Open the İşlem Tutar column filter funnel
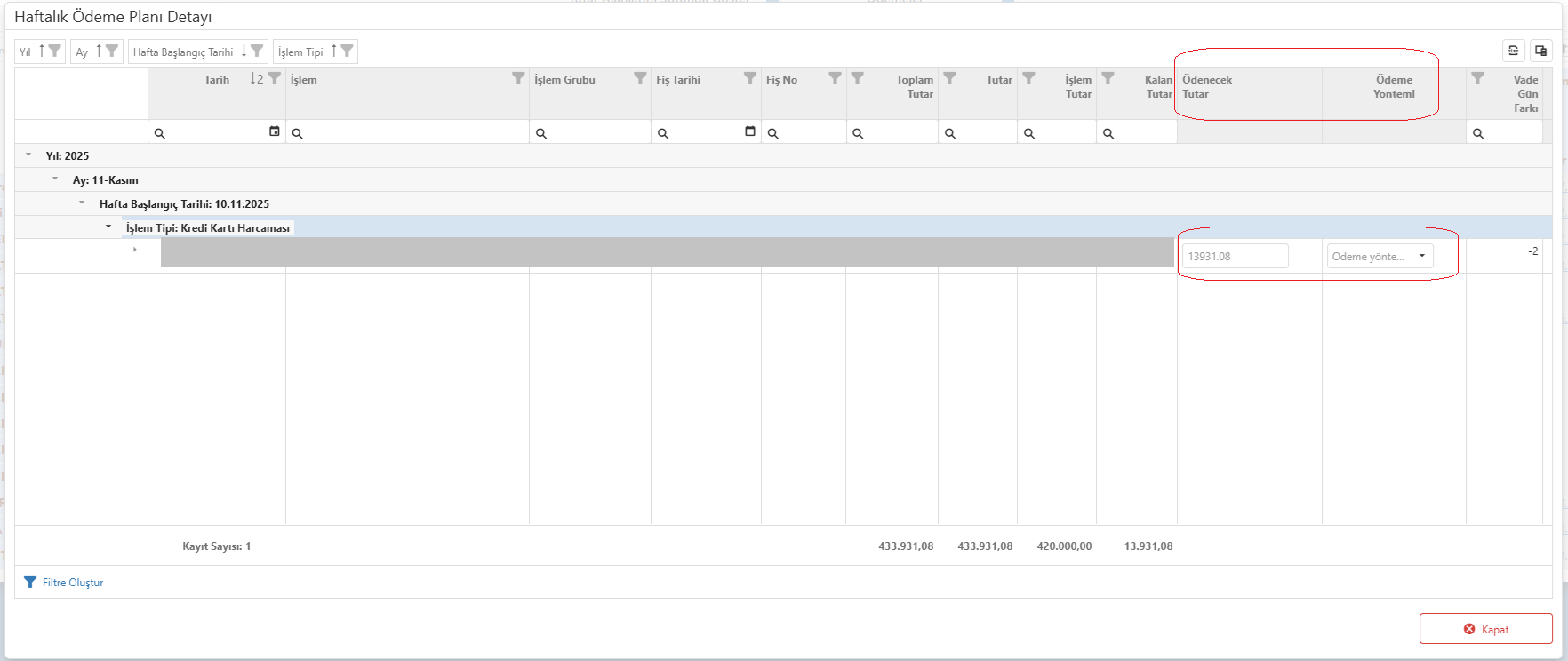Image resolution: width=1568 pixels, height=661 pixels. [1029, 78]
